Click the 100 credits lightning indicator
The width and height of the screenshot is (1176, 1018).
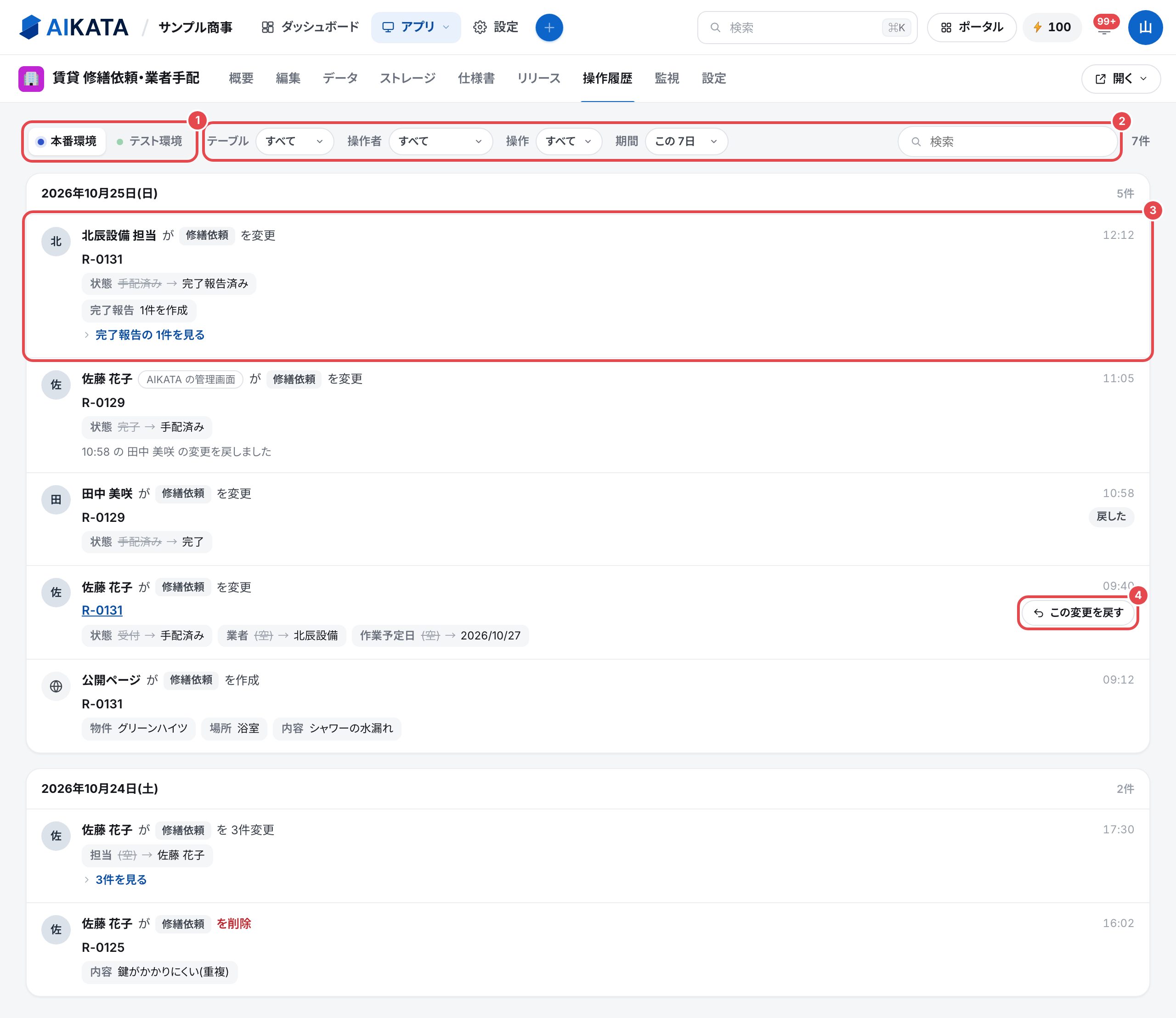(1052, 27)
